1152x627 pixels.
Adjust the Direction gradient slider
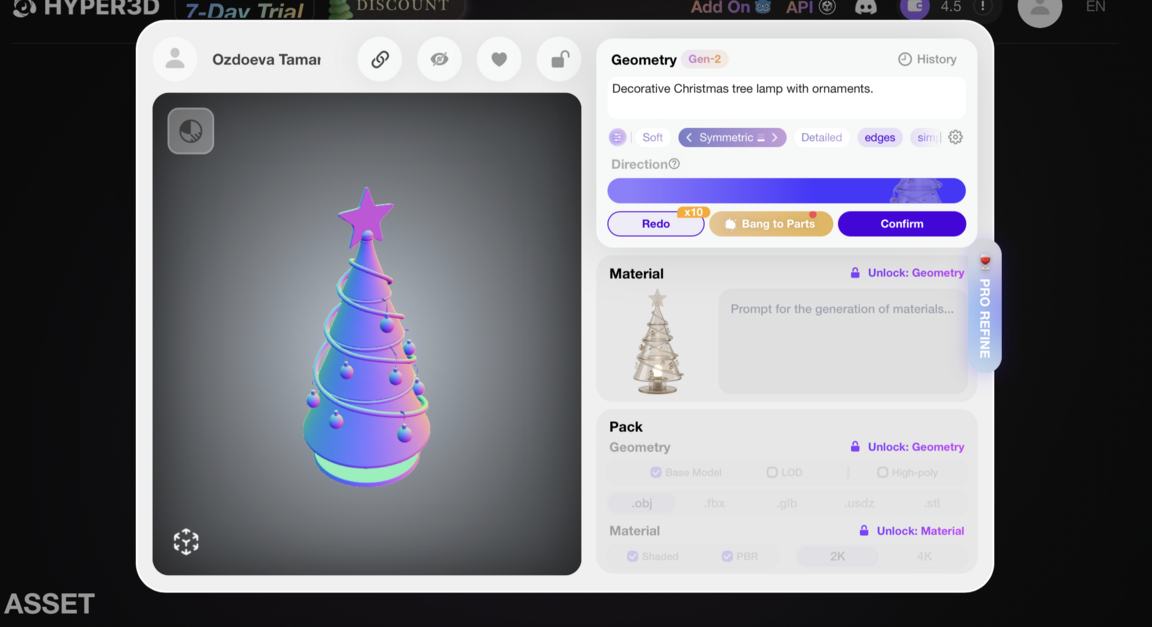[x=786, y=190]
